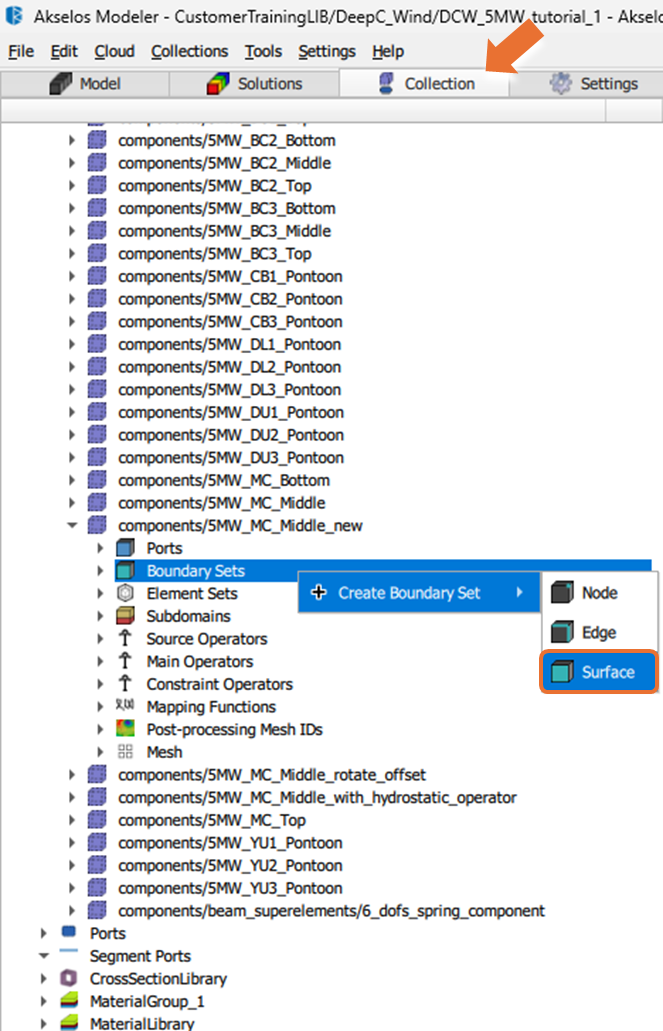Click the Element Sets hexagon icon
The image size is (663, 1031).
point(125,593)
